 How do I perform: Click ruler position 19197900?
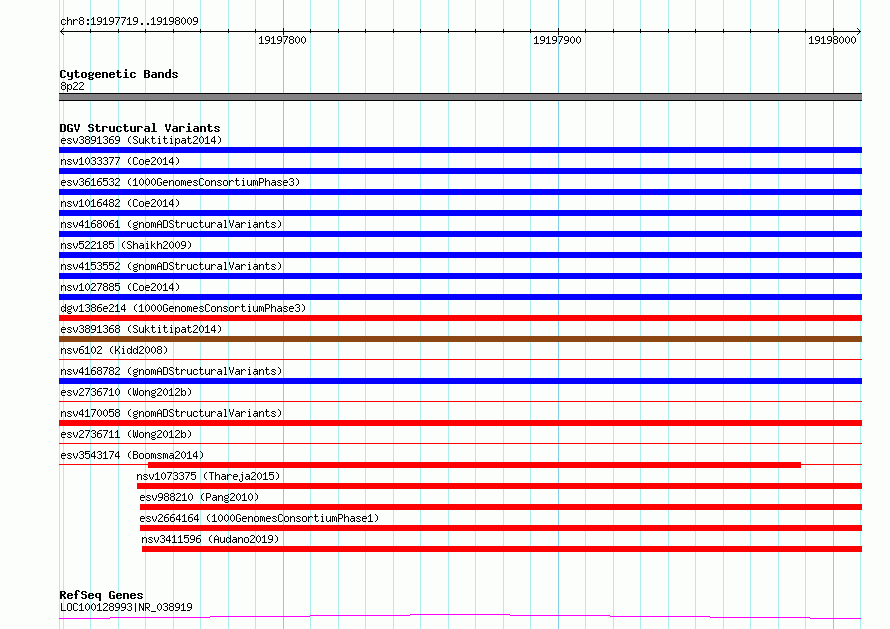[557, 40]
